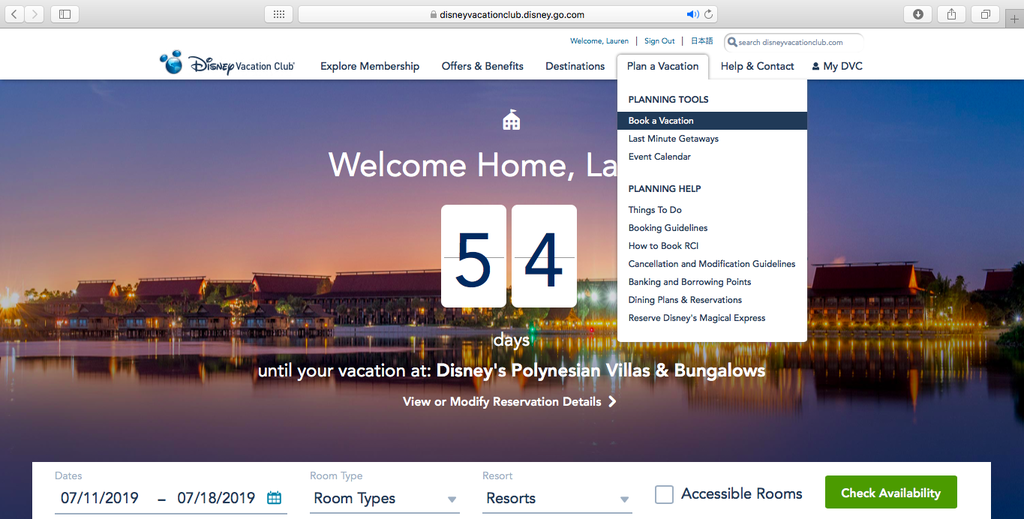Open Safari Top Sites grid

click(279, 14)
